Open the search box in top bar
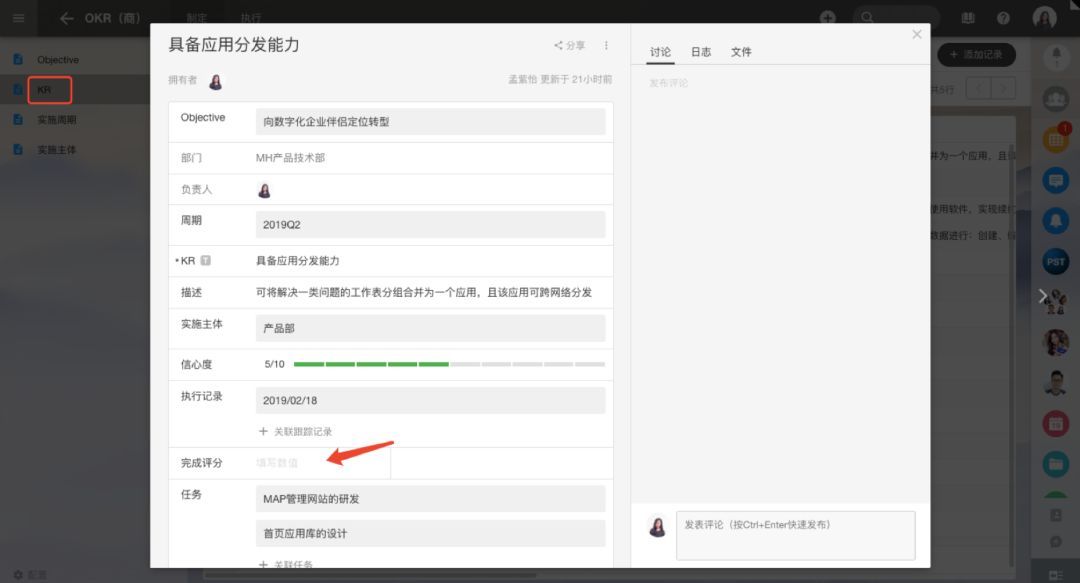This screenshot has width=1080, height=583. pyautogui.click(x=895, y=18)
